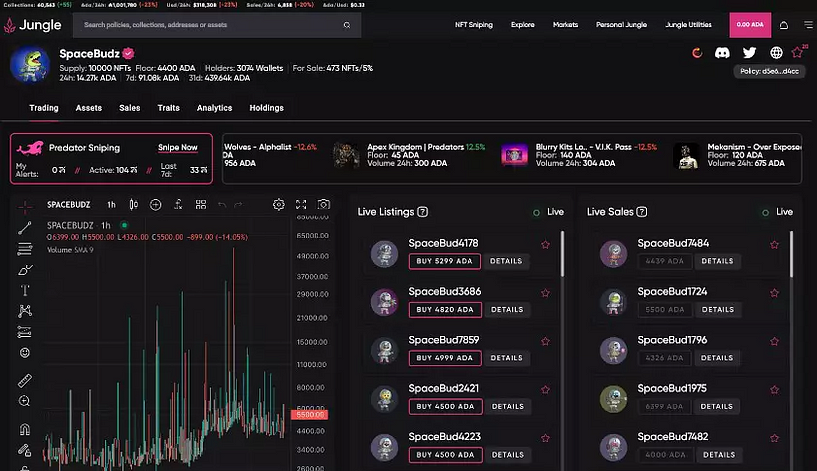Toggle chart fullscreen mode

coord(301,204)
